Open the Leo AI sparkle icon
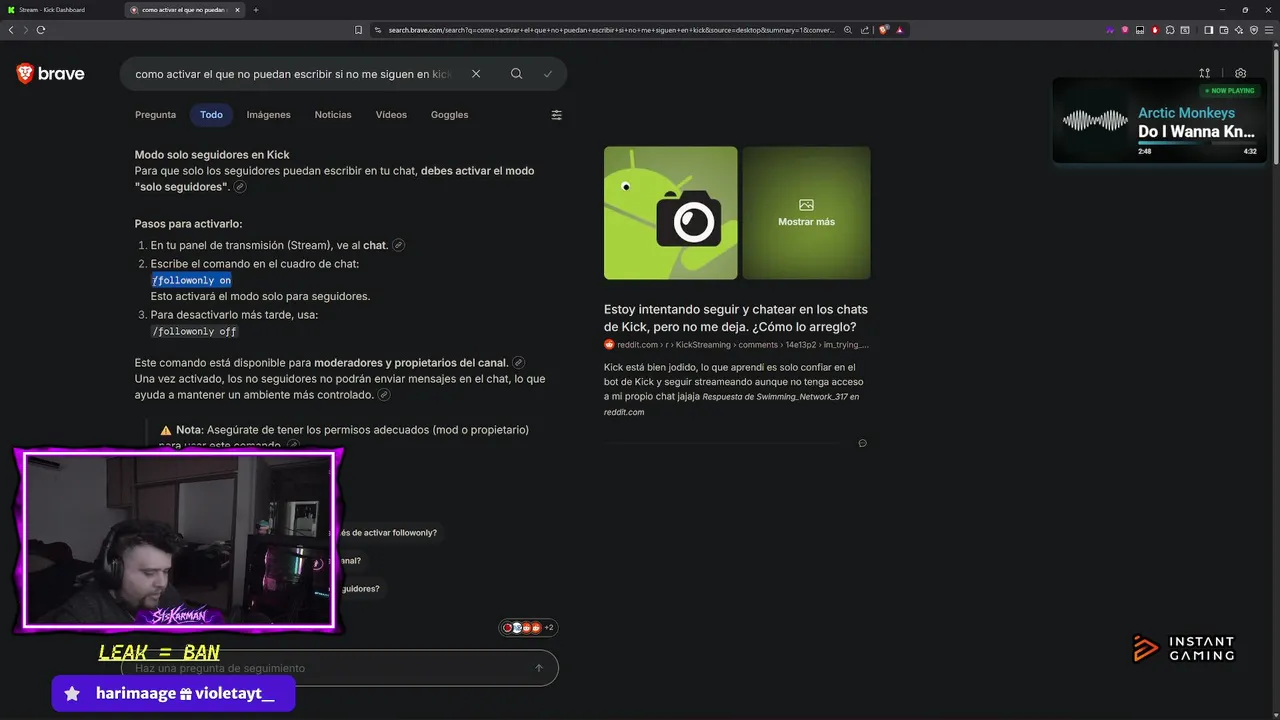 1238,30
